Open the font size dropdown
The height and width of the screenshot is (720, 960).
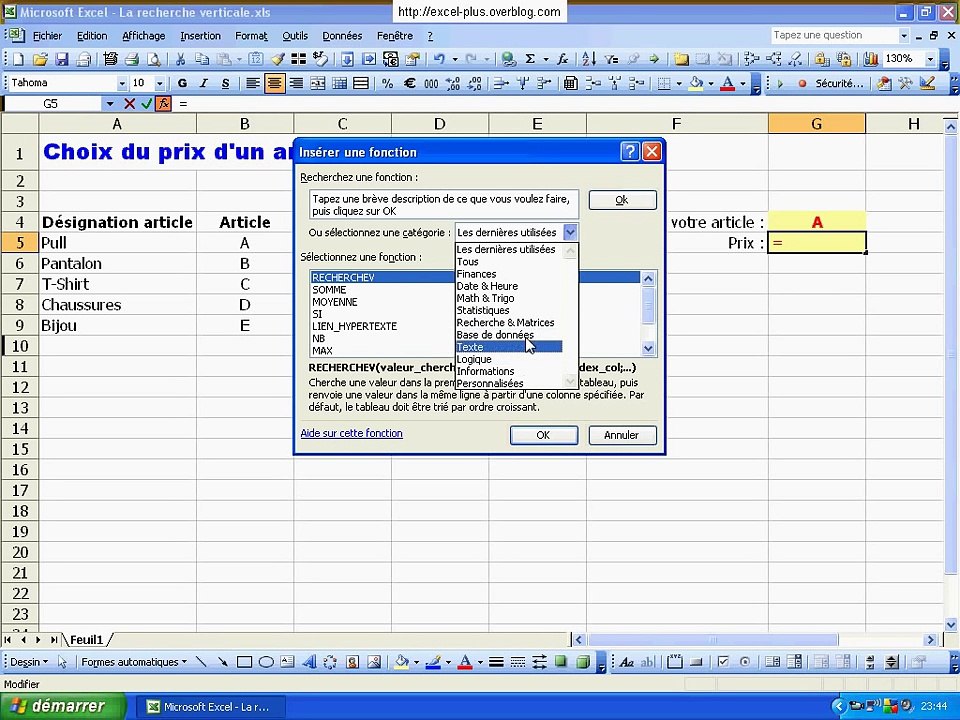(160, 83)
